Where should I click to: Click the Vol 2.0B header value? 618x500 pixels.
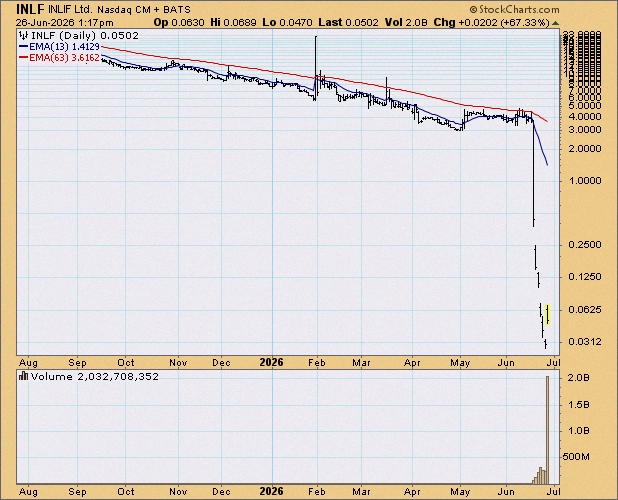click(406, 22)
